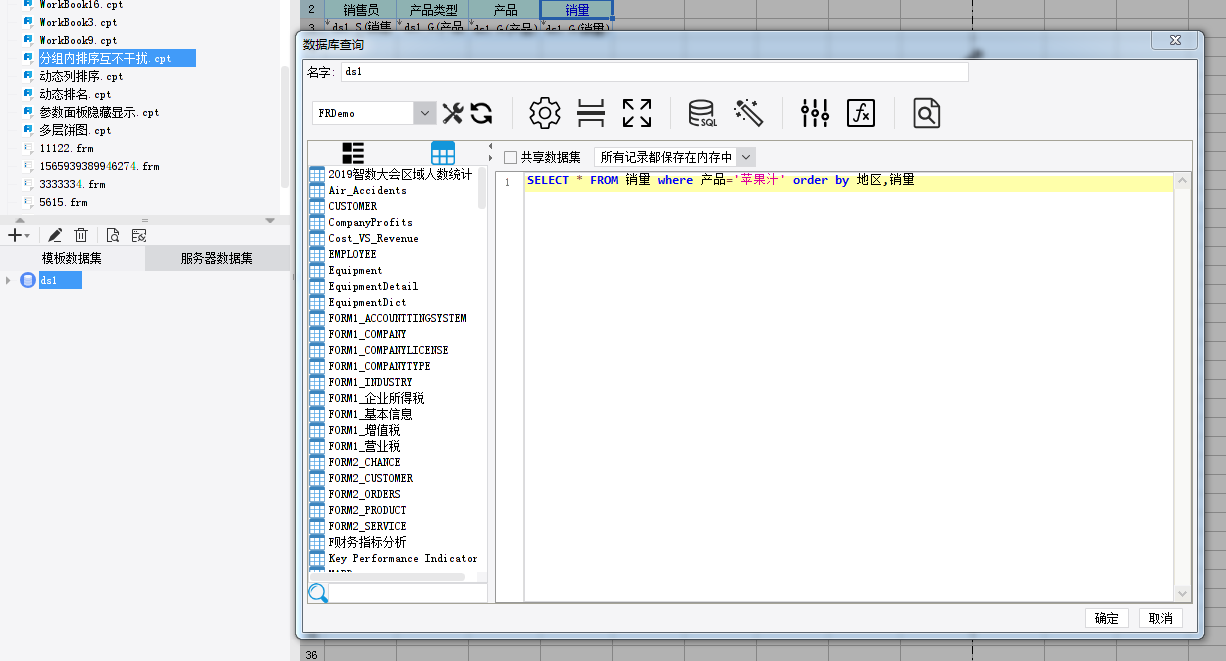
Task: Open the file 动态排名.cpt
Action: pos(75,94)
